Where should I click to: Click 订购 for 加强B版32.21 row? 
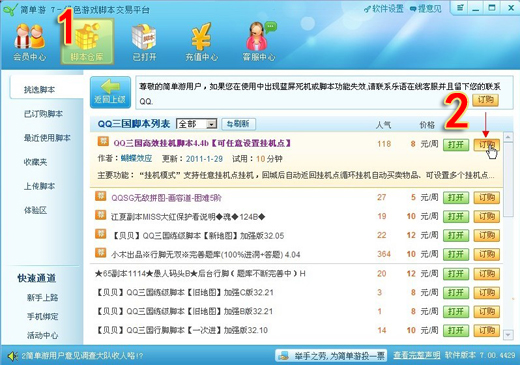point(487,312)
